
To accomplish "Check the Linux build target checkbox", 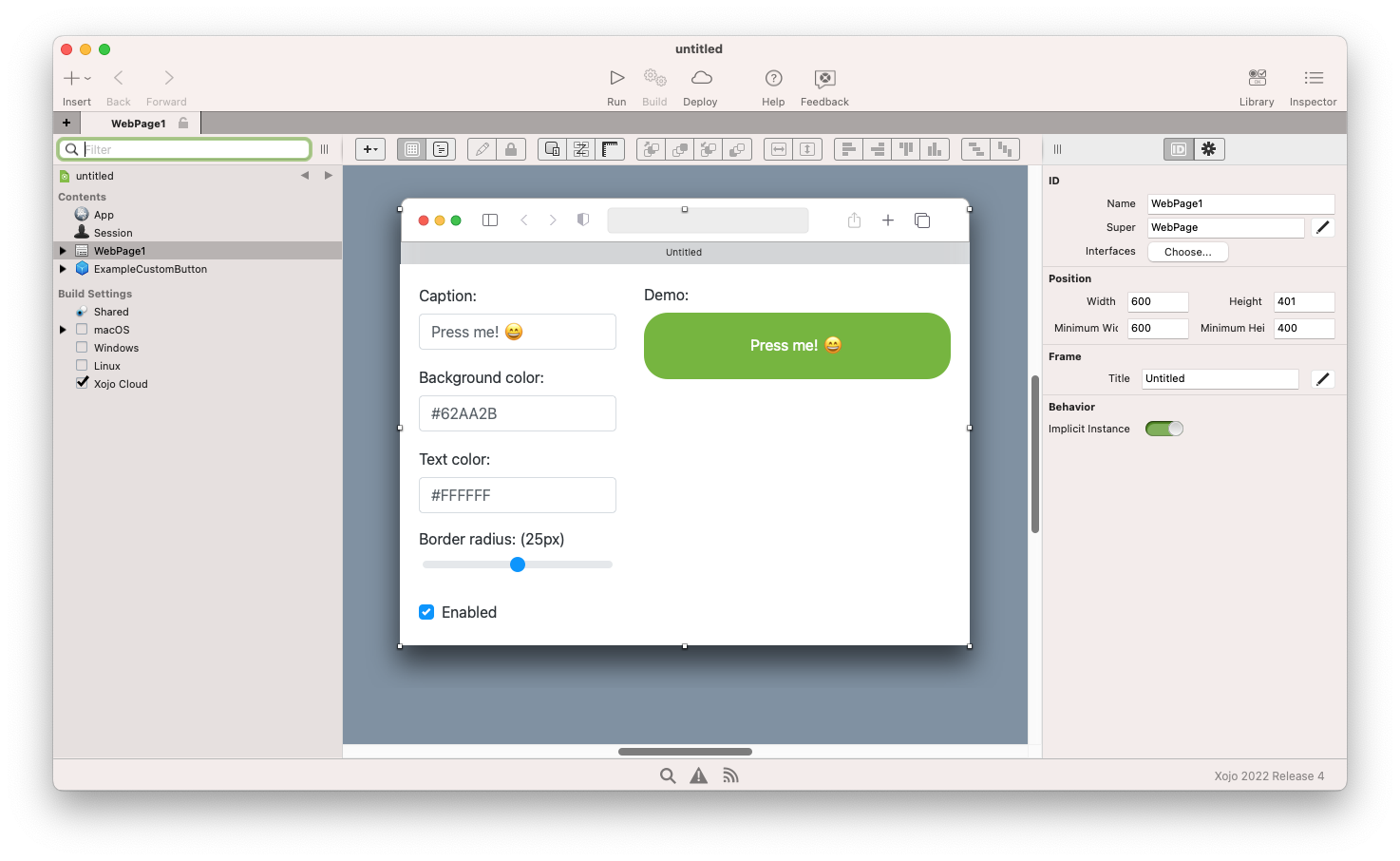I will tap(82, 366).
